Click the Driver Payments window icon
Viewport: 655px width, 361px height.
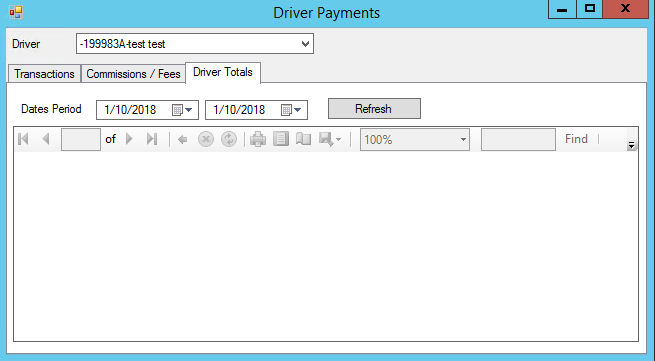pos(16,13)
